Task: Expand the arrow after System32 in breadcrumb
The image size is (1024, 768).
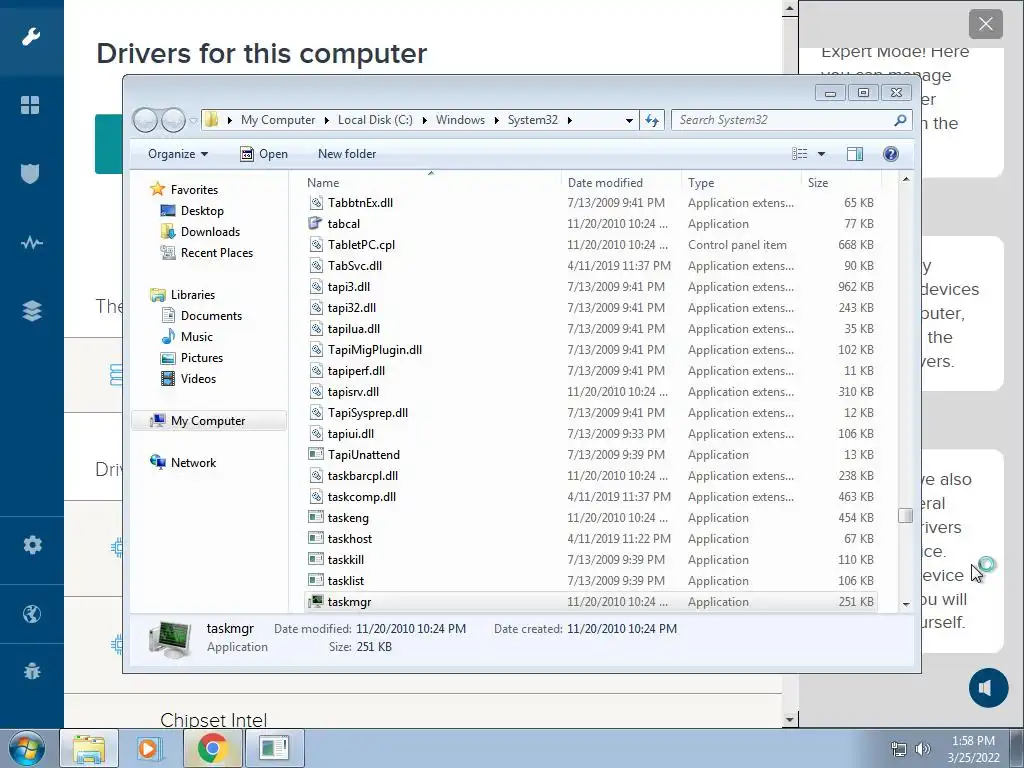Action: [x=569, y=120]
